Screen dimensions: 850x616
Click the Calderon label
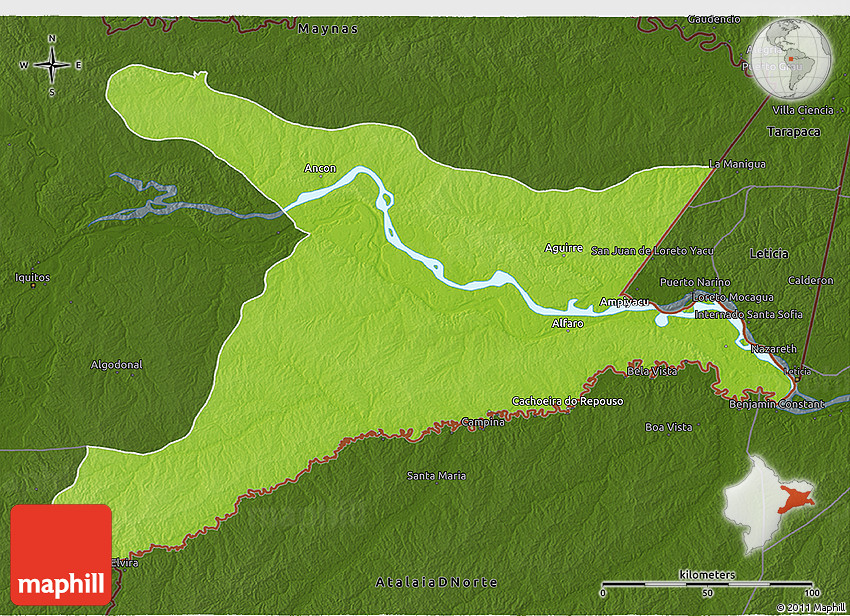(x=811, y=280)
